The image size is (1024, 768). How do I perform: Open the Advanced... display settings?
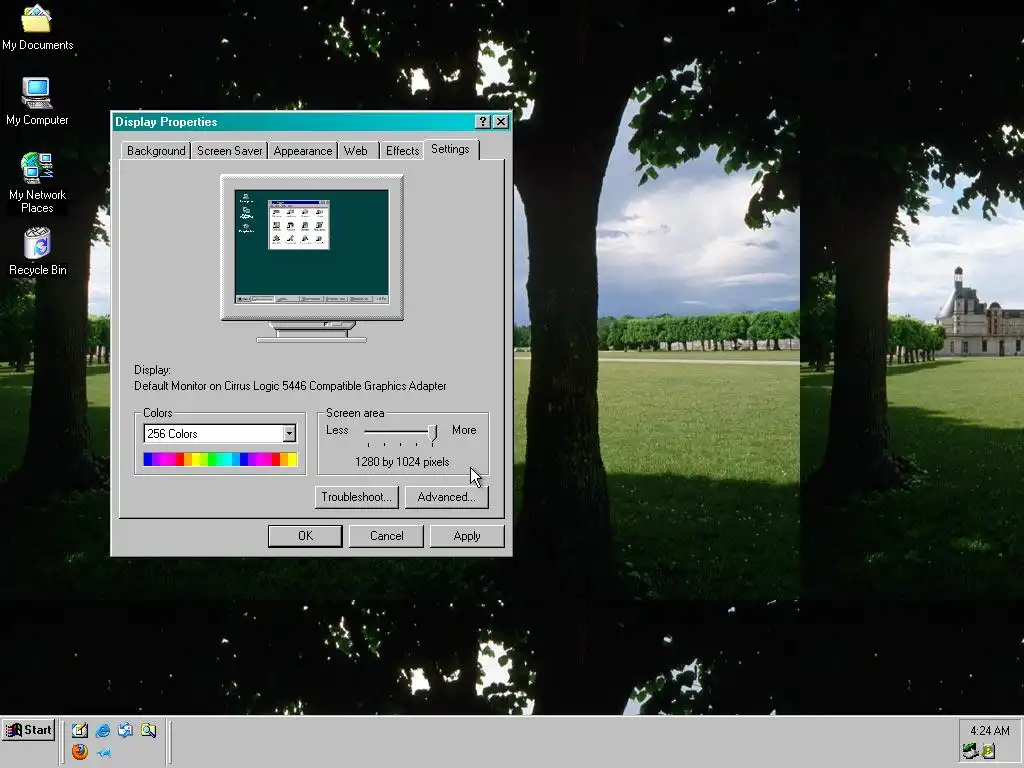tap(447, 497)
